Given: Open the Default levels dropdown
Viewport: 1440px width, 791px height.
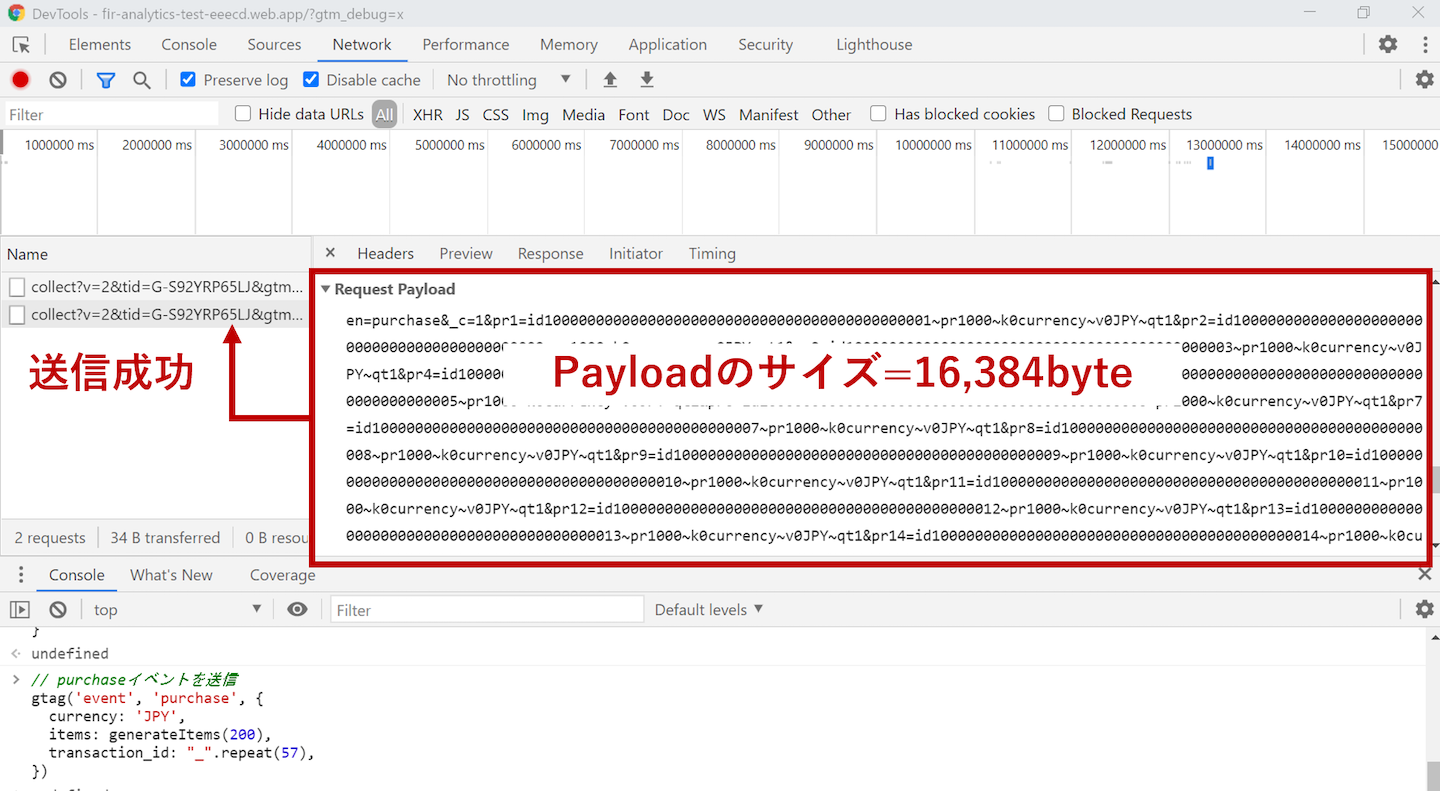Looking at the screenshot, I should (708, 609).
